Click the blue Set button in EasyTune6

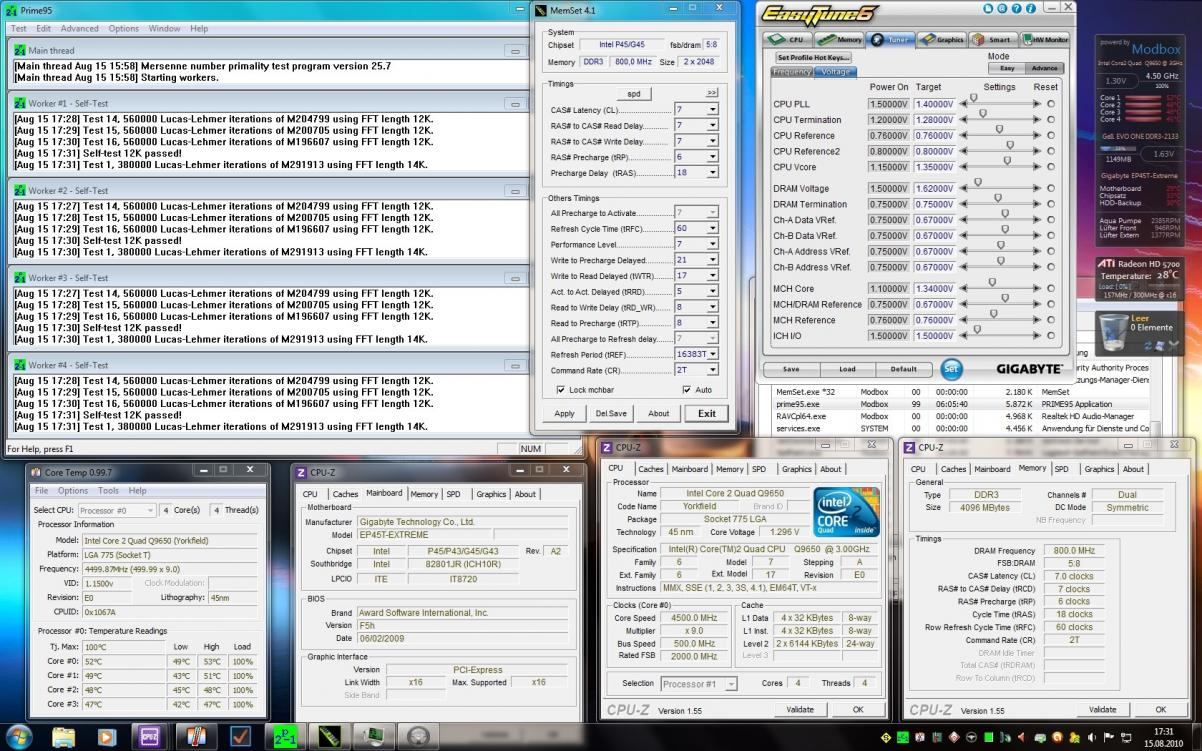pyautogui.click(x=950, y=368)
